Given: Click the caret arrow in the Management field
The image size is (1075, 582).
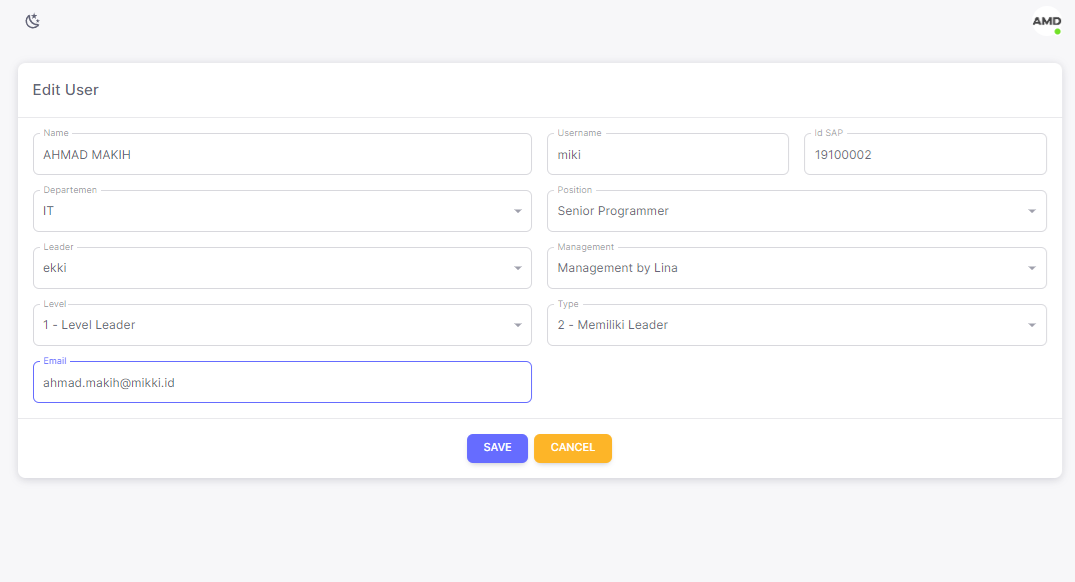Looking at the screenshot, I should (1032, 268).
